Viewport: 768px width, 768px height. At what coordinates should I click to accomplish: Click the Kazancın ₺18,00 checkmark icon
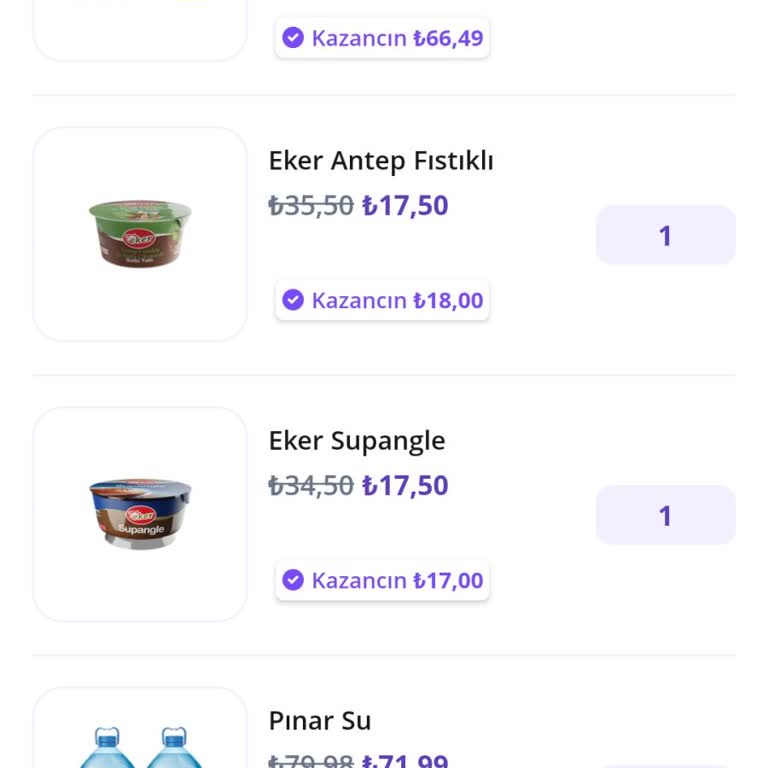tap(293, 300)
